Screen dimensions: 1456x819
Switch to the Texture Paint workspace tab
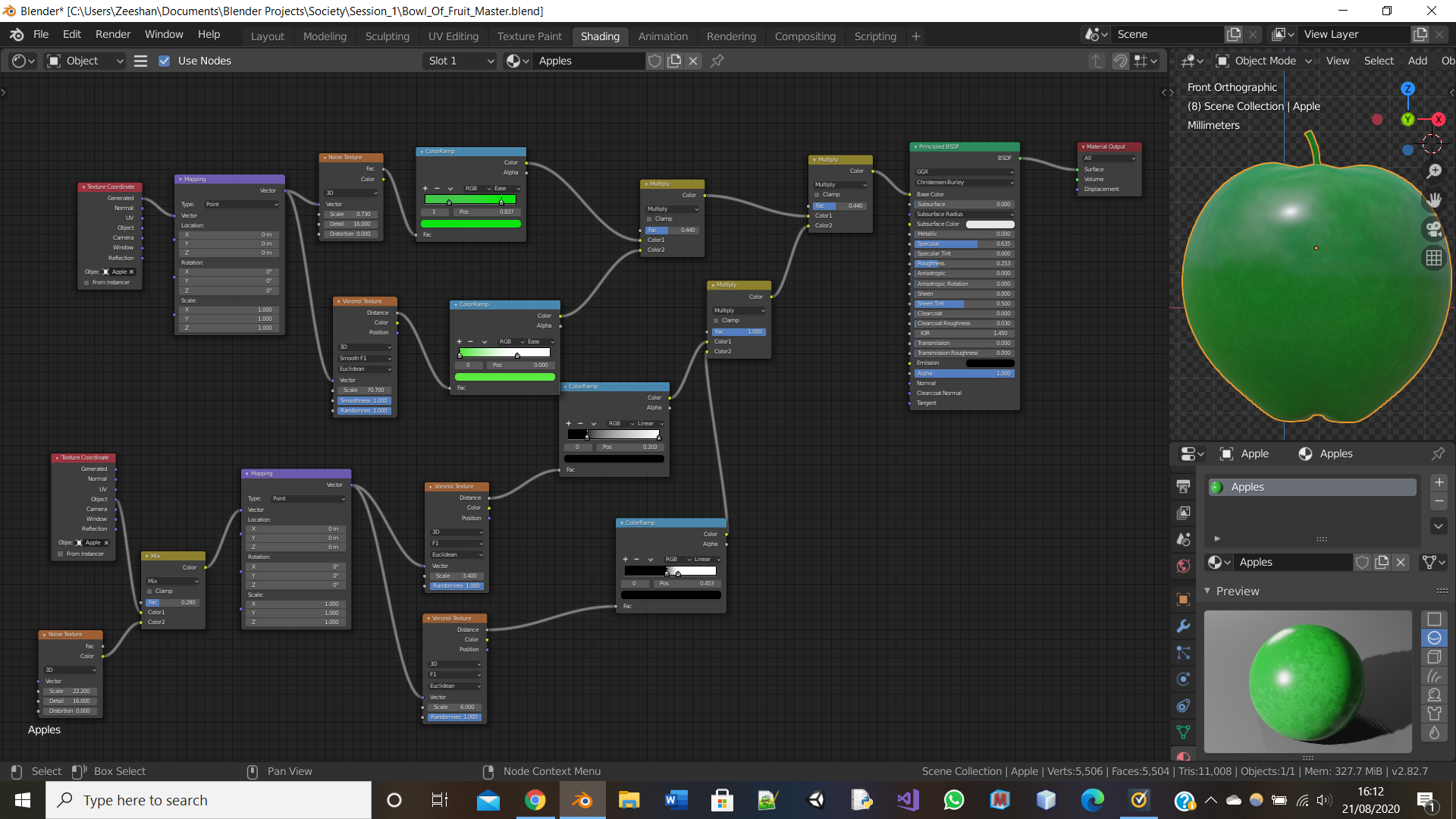(529, 36)
